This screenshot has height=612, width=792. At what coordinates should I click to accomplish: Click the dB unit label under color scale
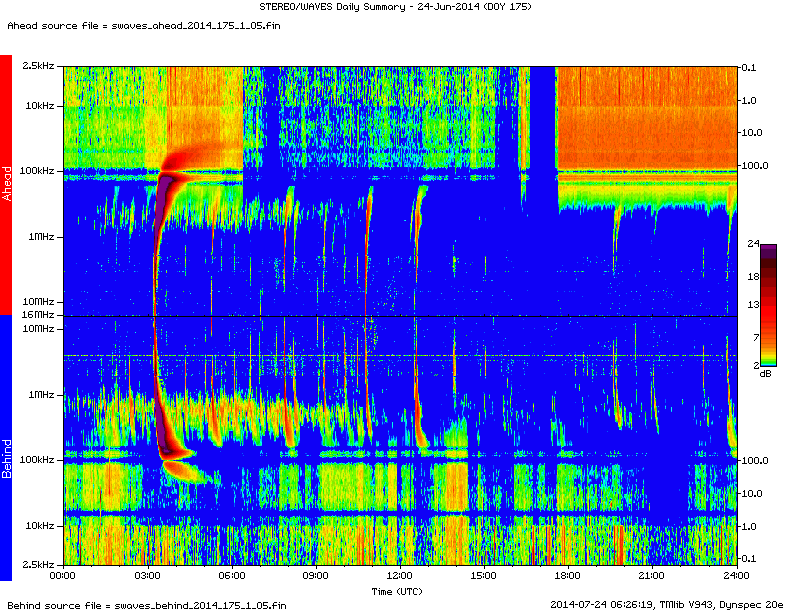[x=766, y=374]
